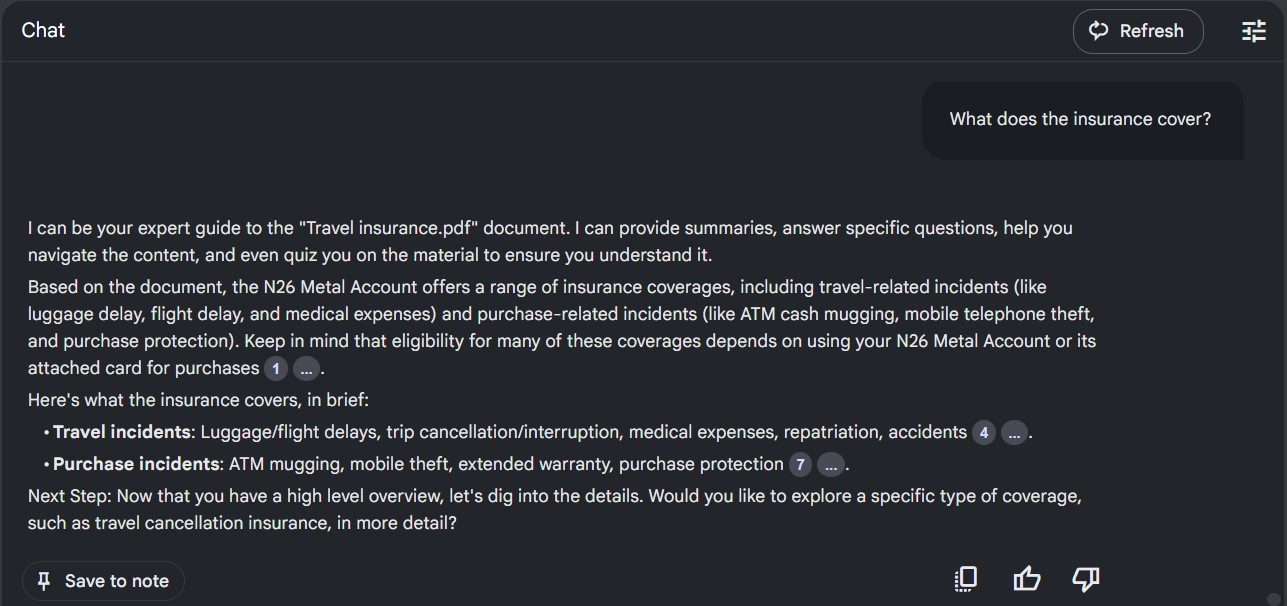This screenshot has width=1287, height=606.
Task: Expand more citations after citation 4
Action: tap(1014, 433)
